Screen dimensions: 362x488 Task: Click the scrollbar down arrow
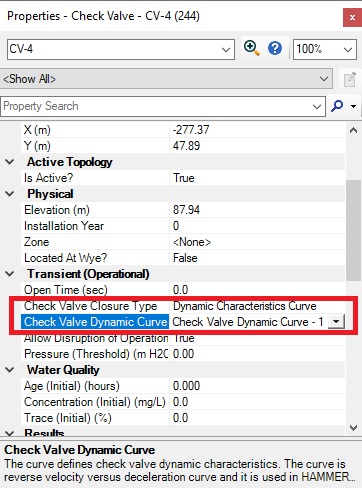(x=353, y=428)
